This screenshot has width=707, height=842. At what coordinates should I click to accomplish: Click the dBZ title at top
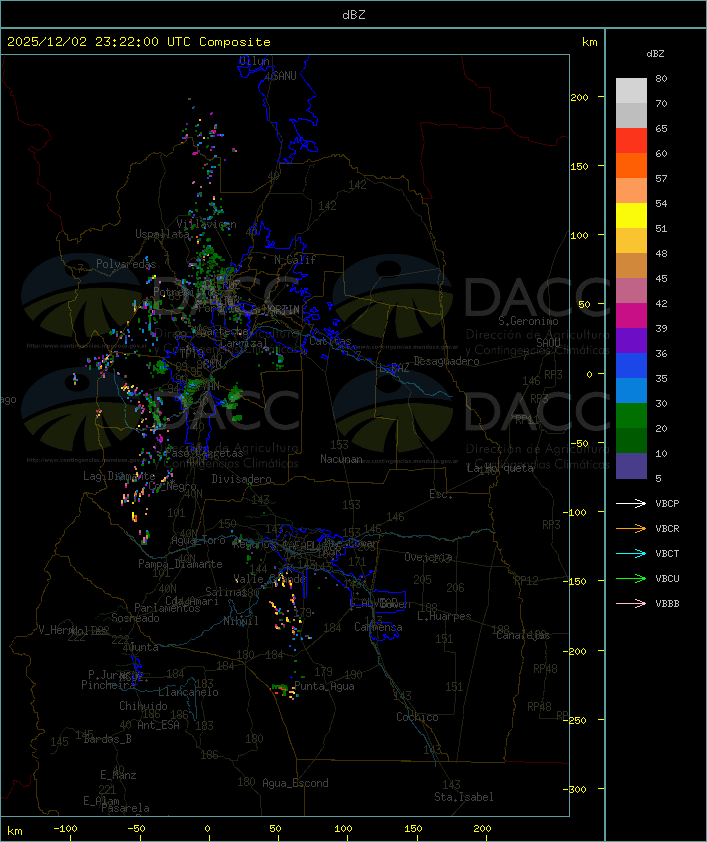coord(354,15)
